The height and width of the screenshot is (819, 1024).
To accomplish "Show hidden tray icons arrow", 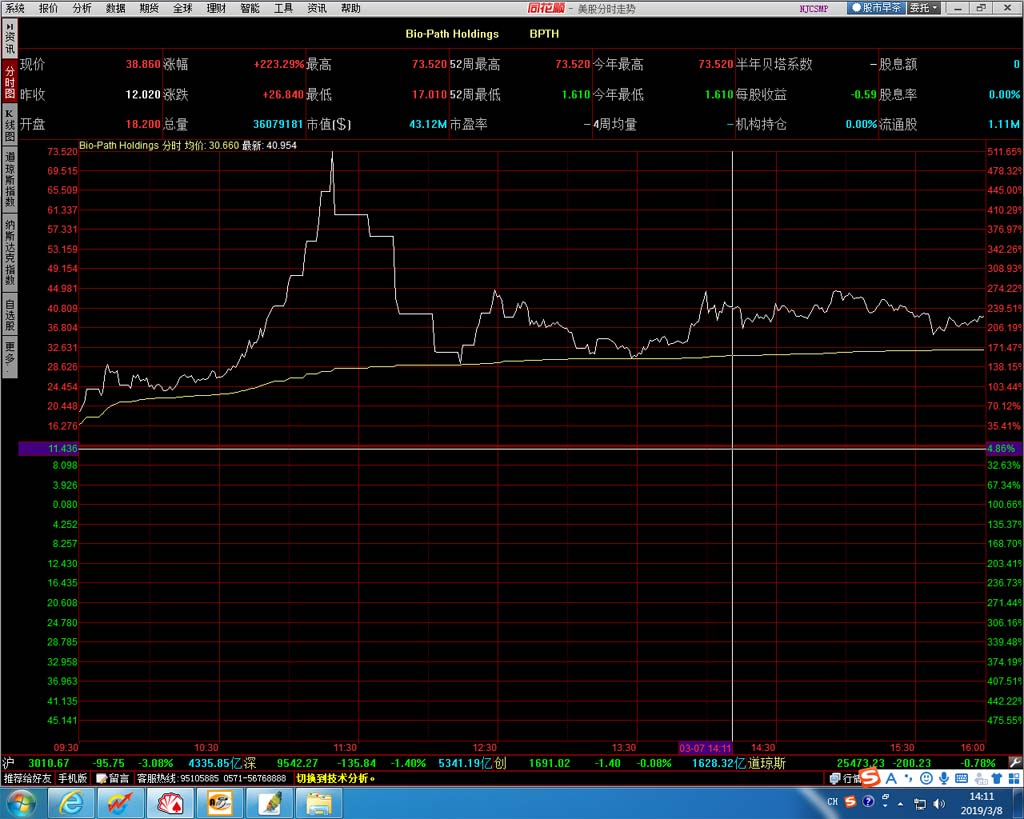I will [901, 803].
